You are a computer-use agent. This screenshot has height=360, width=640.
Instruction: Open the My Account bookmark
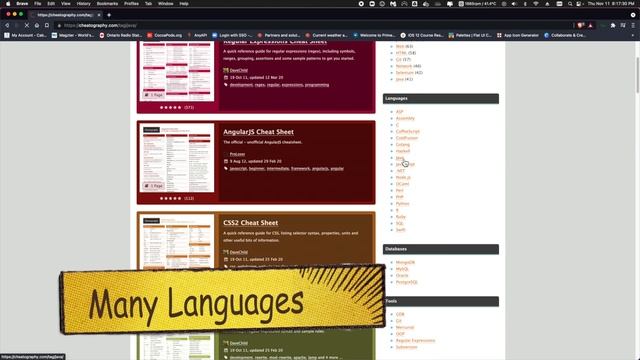click(25, 36)
